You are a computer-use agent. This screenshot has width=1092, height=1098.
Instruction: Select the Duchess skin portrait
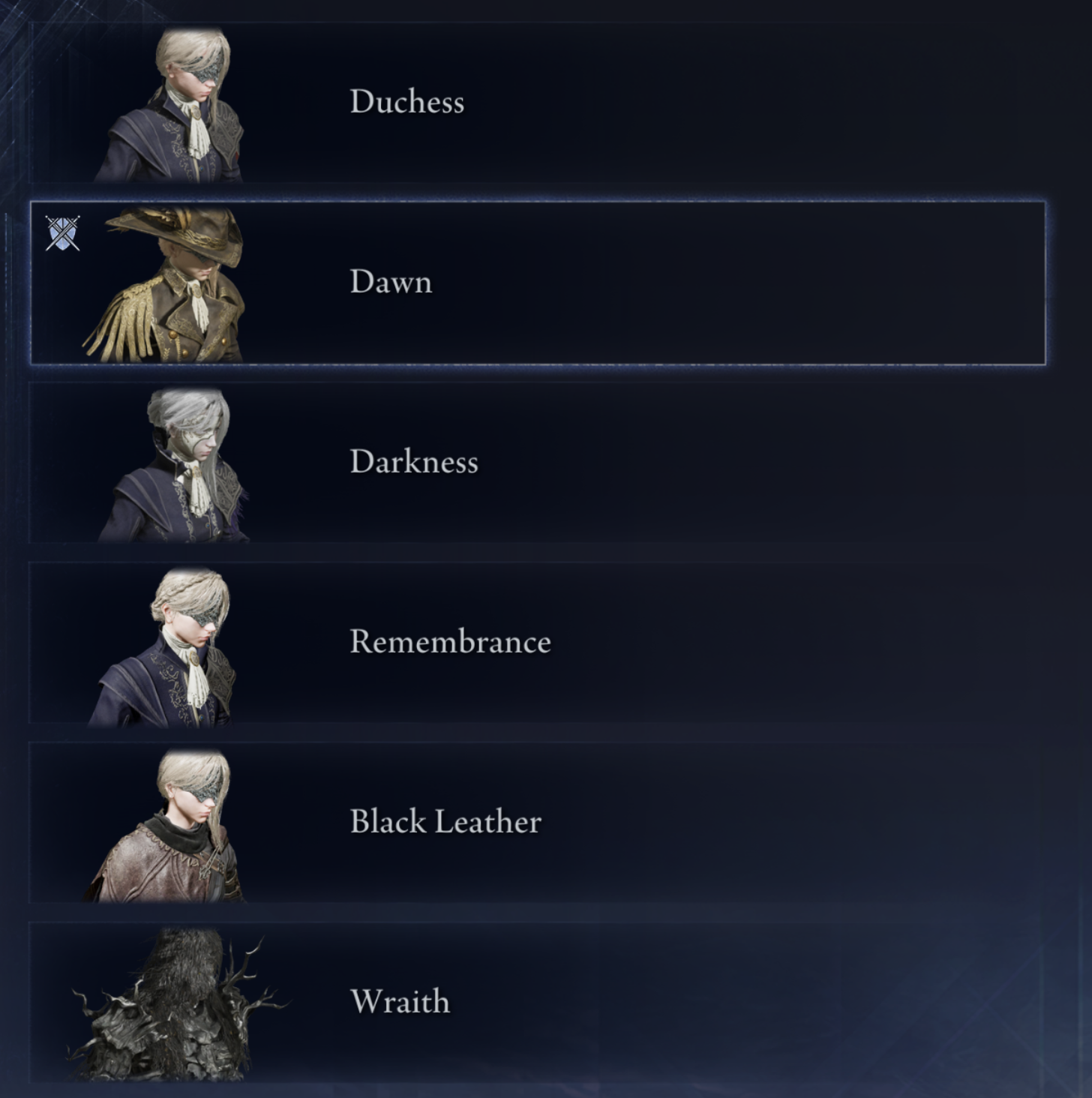(x=172, y=104)
